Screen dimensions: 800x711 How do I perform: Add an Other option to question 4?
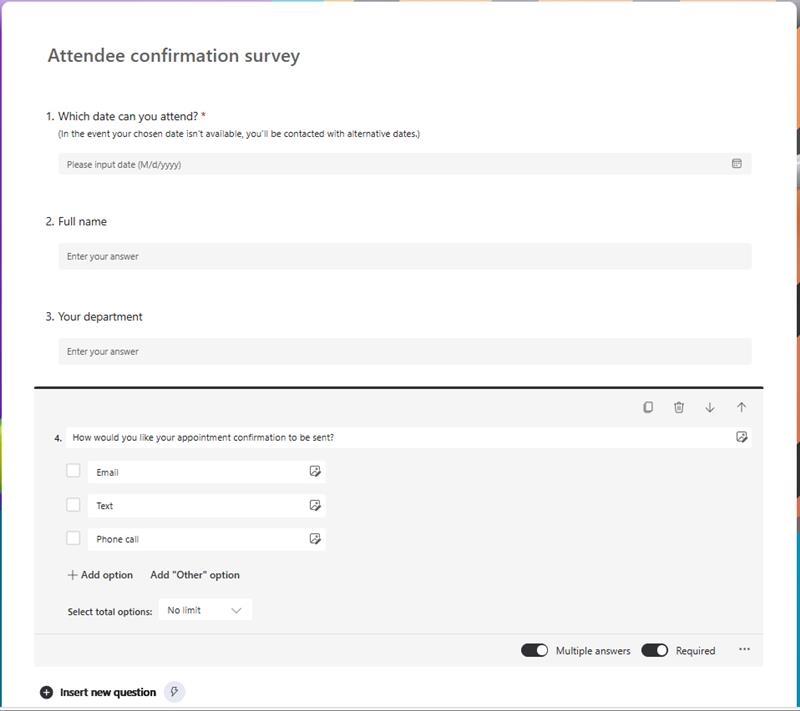pyautogui.click(x=195, y=574)
